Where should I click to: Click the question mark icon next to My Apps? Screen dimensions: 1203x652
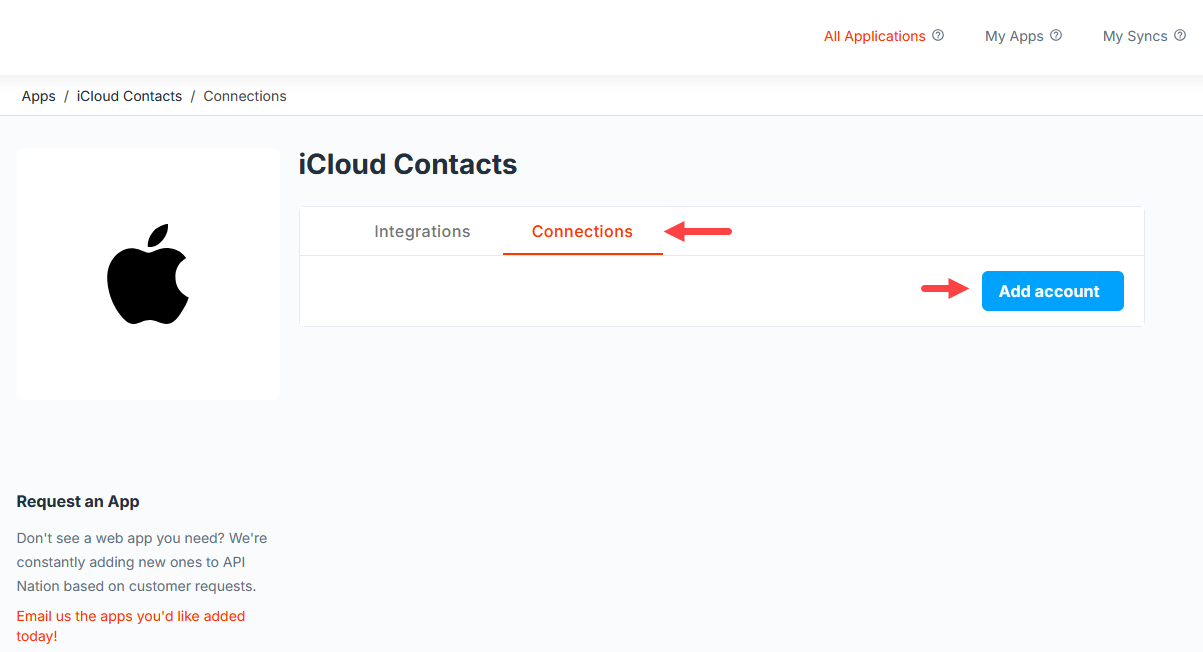[x=1056, y=35]
